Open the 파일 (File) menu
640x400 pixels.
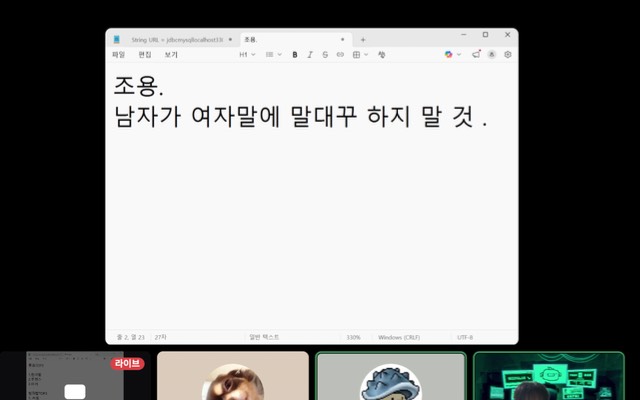pos(118,55)
